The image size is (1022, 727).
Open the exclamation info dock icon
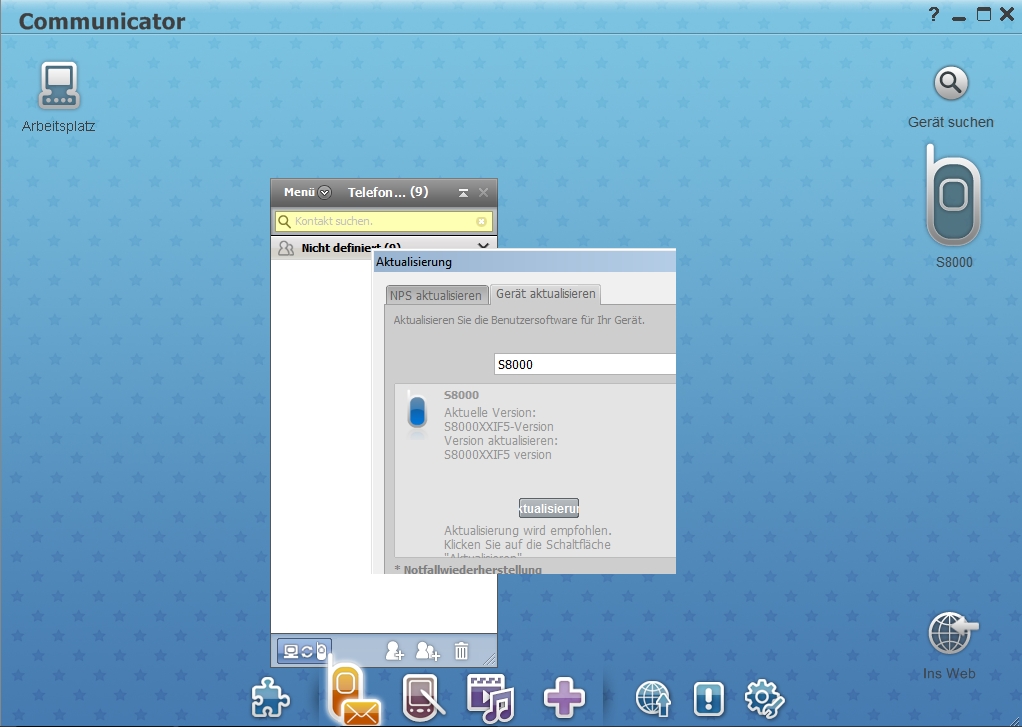(708, 698)
